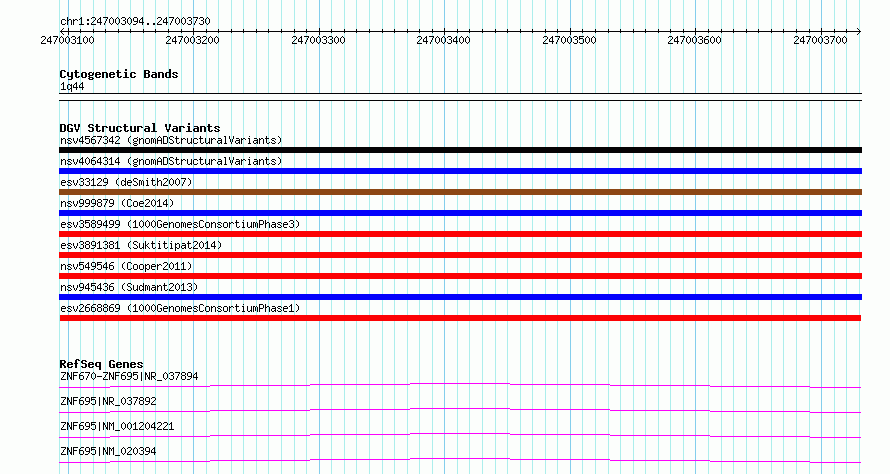
Task: Click the black bar for nsv4567342
Action: pyautogui.click(x=460, y=150)
